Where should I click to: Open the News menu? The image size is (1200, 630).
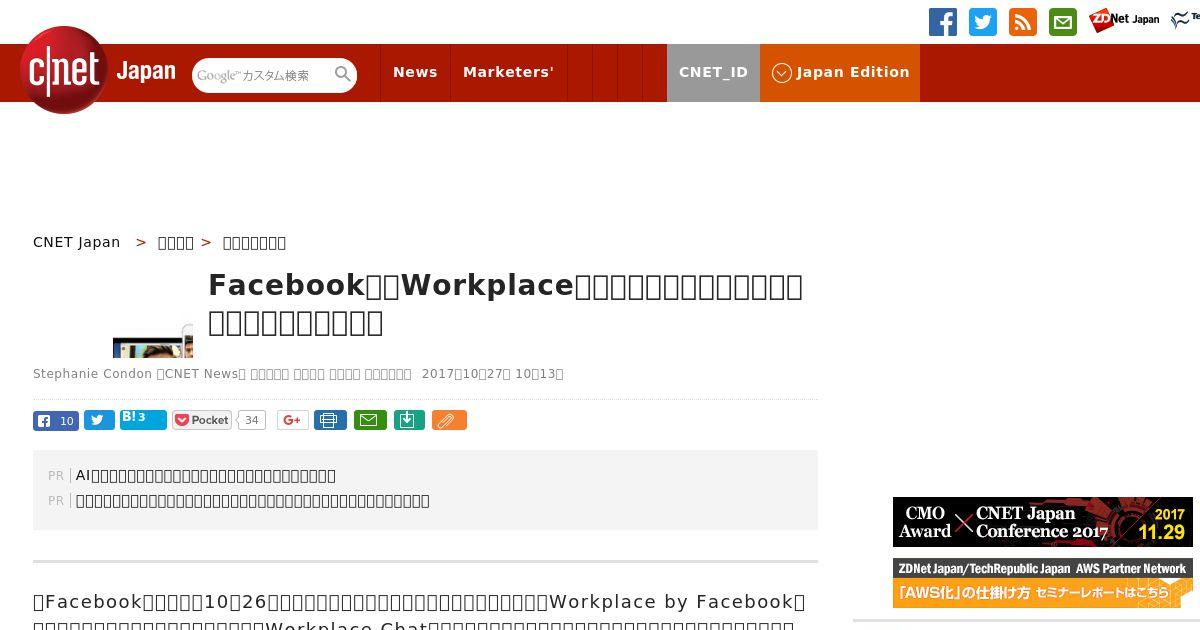point(415,72)
